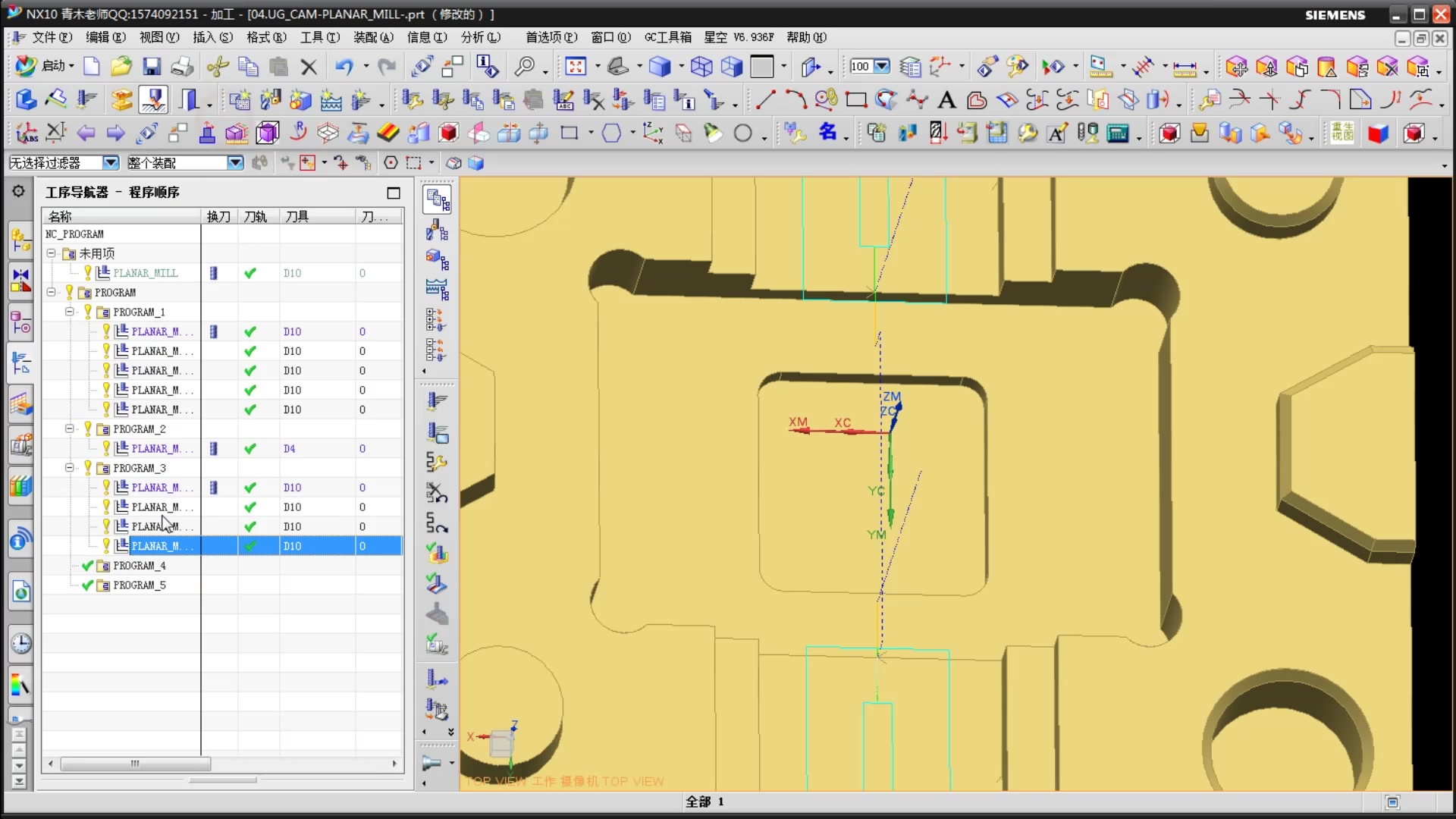Screen dimensions: 1456x819
Task: Open the 首选项 menu
Action: coord(551,37)
